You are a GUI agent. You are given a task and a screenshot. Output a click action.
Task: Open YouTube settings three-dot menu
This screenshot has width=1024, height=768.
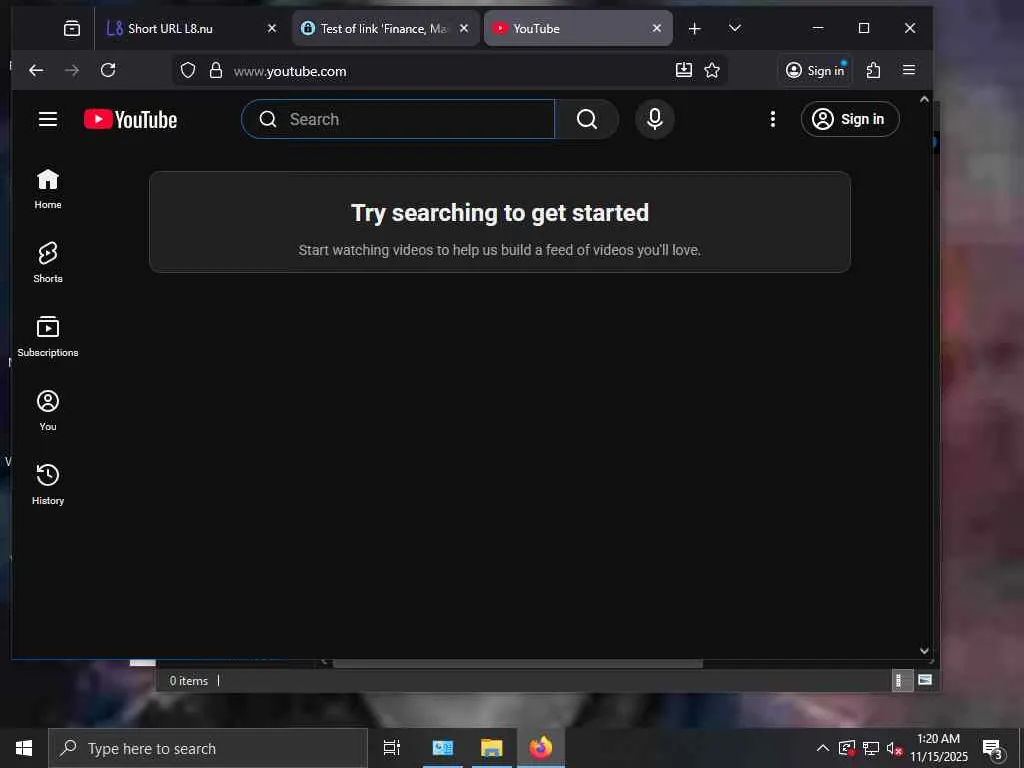click(x=773, y=119)
